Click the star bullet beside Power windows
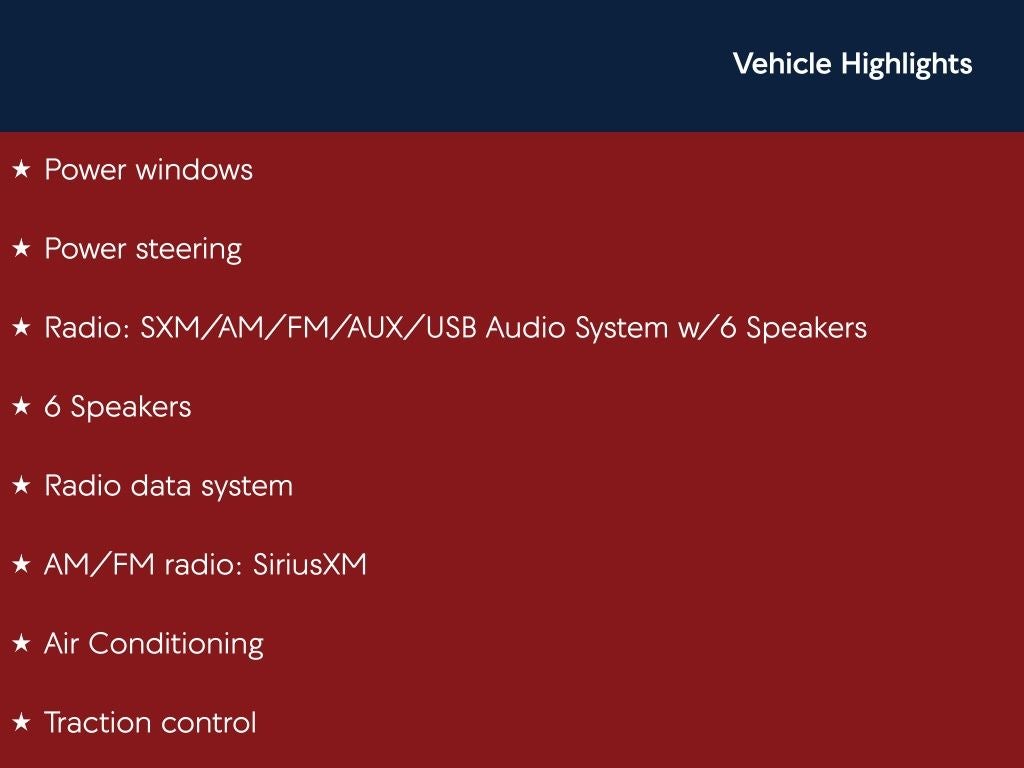 tap(21, 170)
